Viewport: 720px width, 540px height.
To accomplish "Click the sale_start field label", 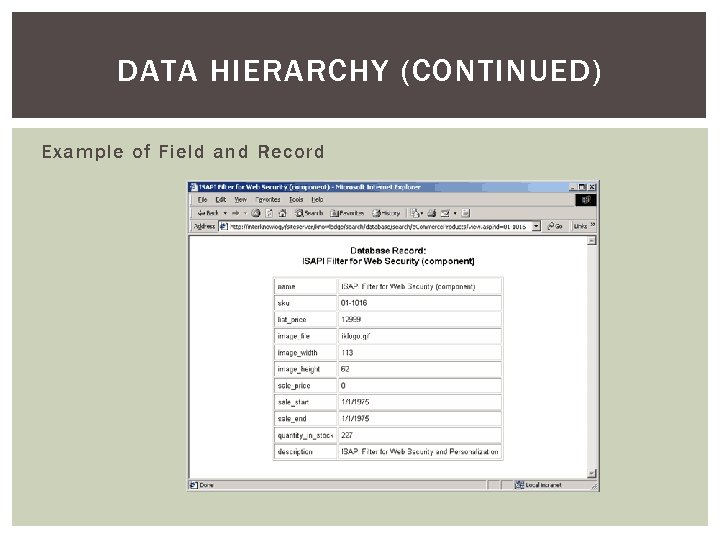I will (x=293, y=402).
